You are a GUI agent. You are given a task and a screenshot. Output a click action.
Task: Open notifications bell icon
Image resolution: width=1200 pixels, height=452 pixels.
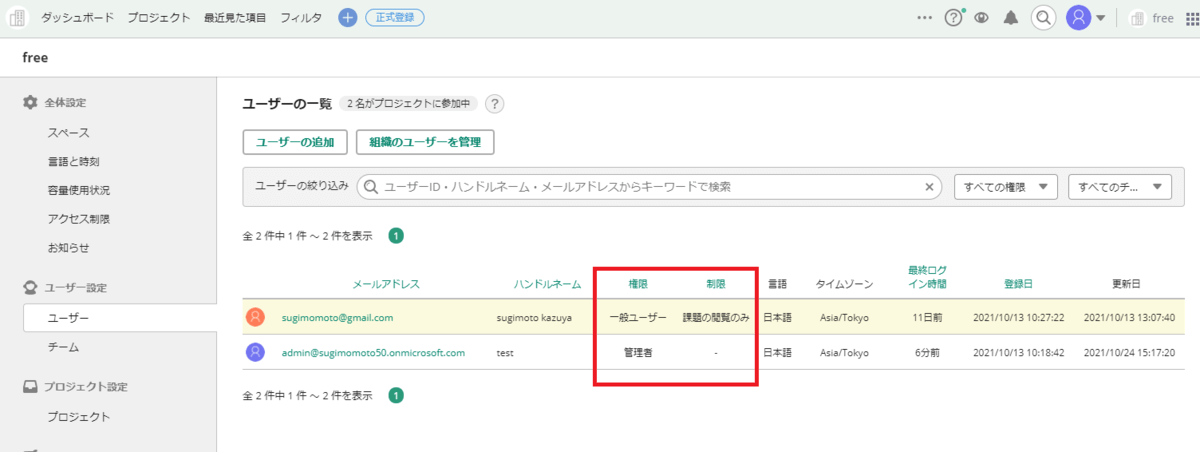click(1011, 18)
